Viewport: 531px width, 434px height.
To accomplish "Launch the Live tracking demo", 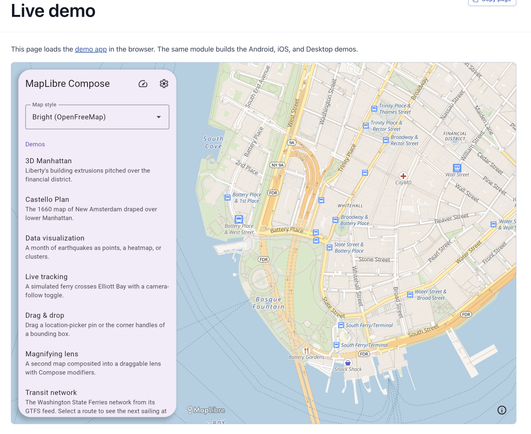I will pos(97,285).
